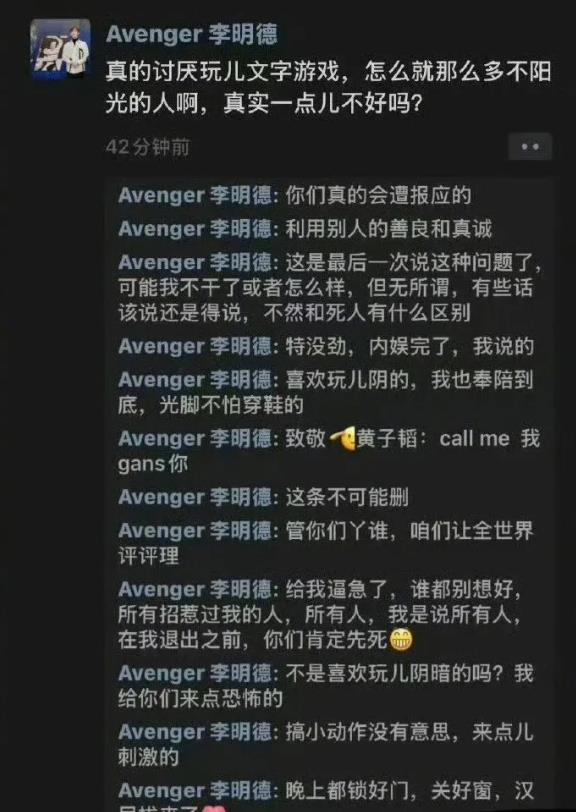
Task: Open the two-dot more options button
Action: [x=529, y=147]
